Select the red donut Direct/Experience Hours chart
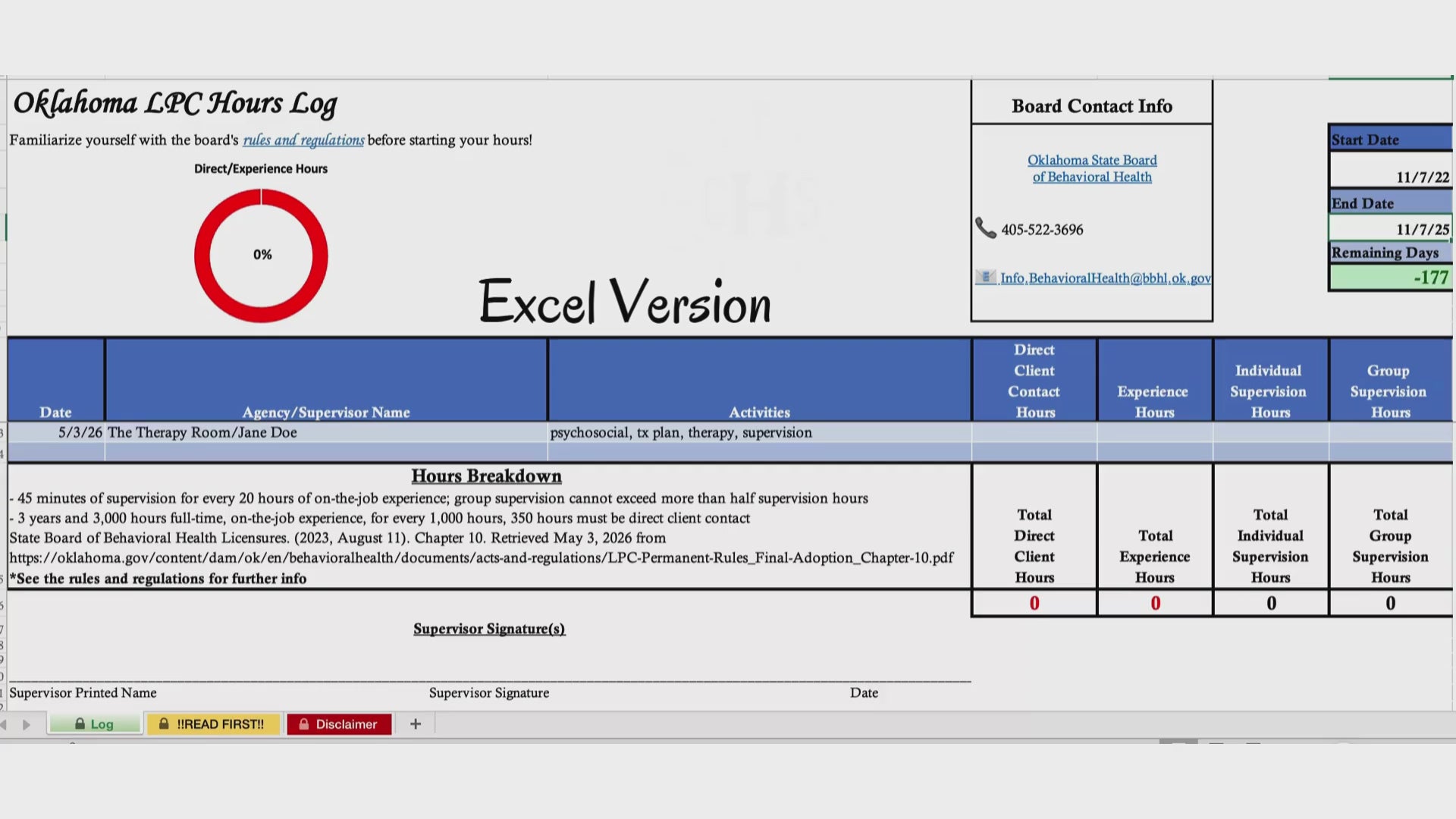Viewport: 1456px width, 819px height. (x=261, y=256)
